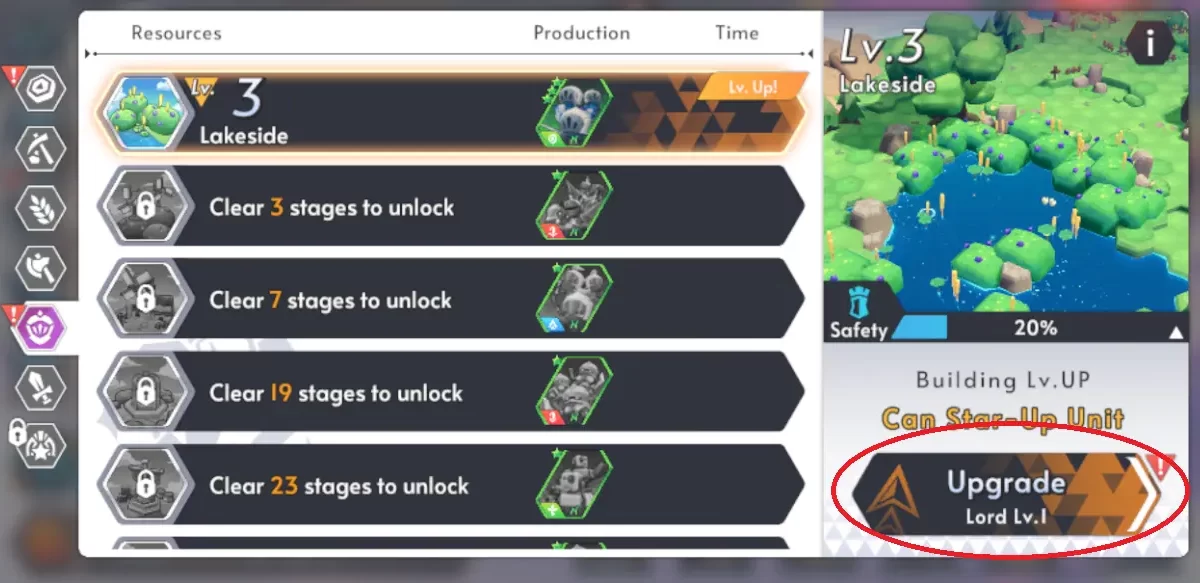Screen dimensions: 1200x583
Task: Select the wheat farming sidebar icon
Action: (41, 208)
